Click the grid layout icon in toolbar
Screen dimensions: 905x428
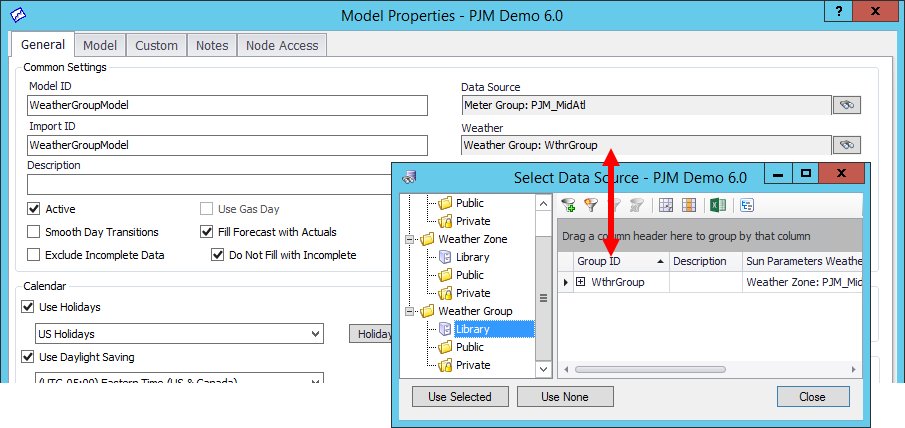pos(666,205)
